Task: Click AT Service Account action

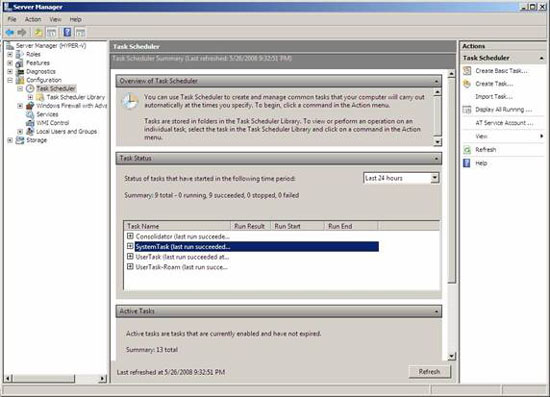Action: tap(504, 123)
